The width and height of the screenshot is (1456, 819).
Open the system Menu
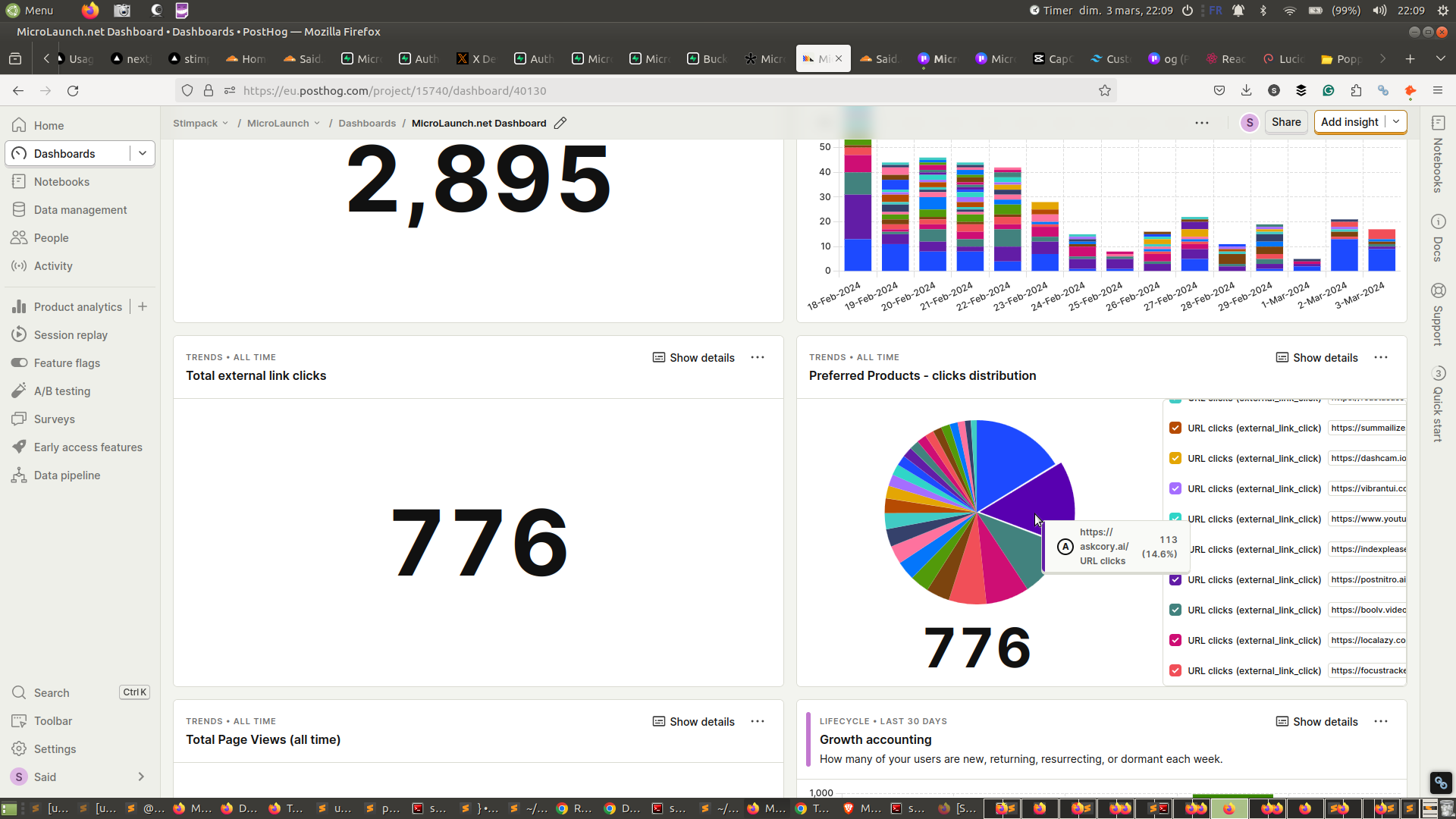tap(30, 10)
